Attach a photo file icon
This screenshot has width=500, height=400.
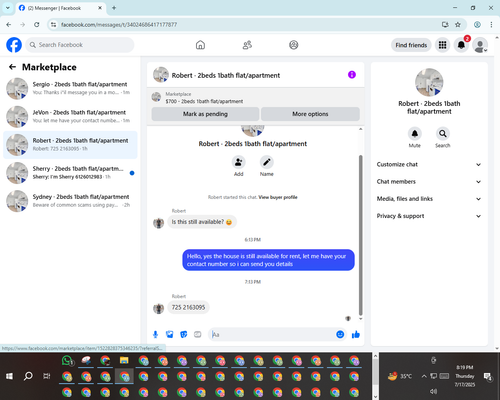[170, 334]
